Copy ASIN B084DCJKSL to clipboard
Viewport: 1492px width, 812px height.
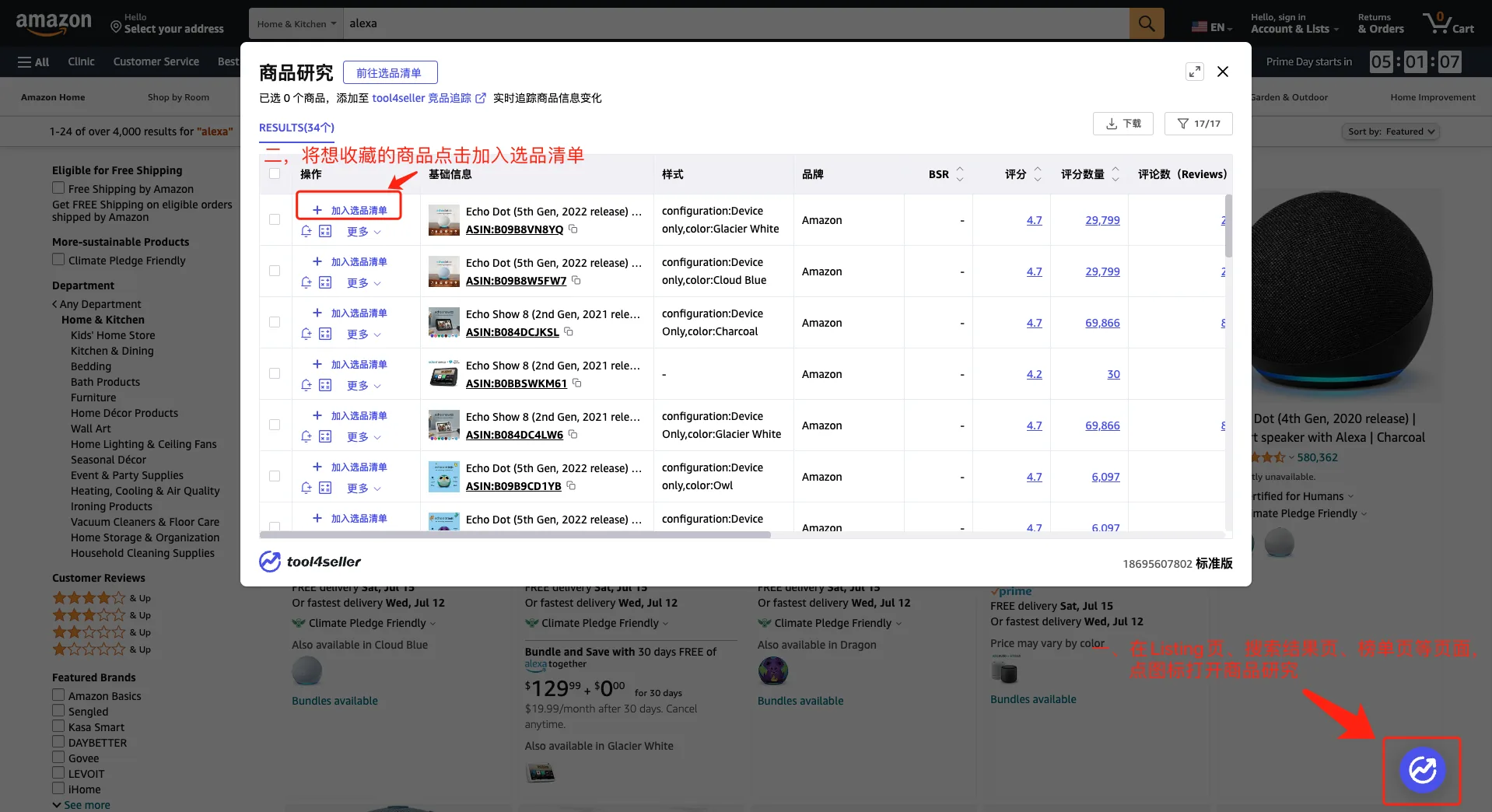(569, 332)
